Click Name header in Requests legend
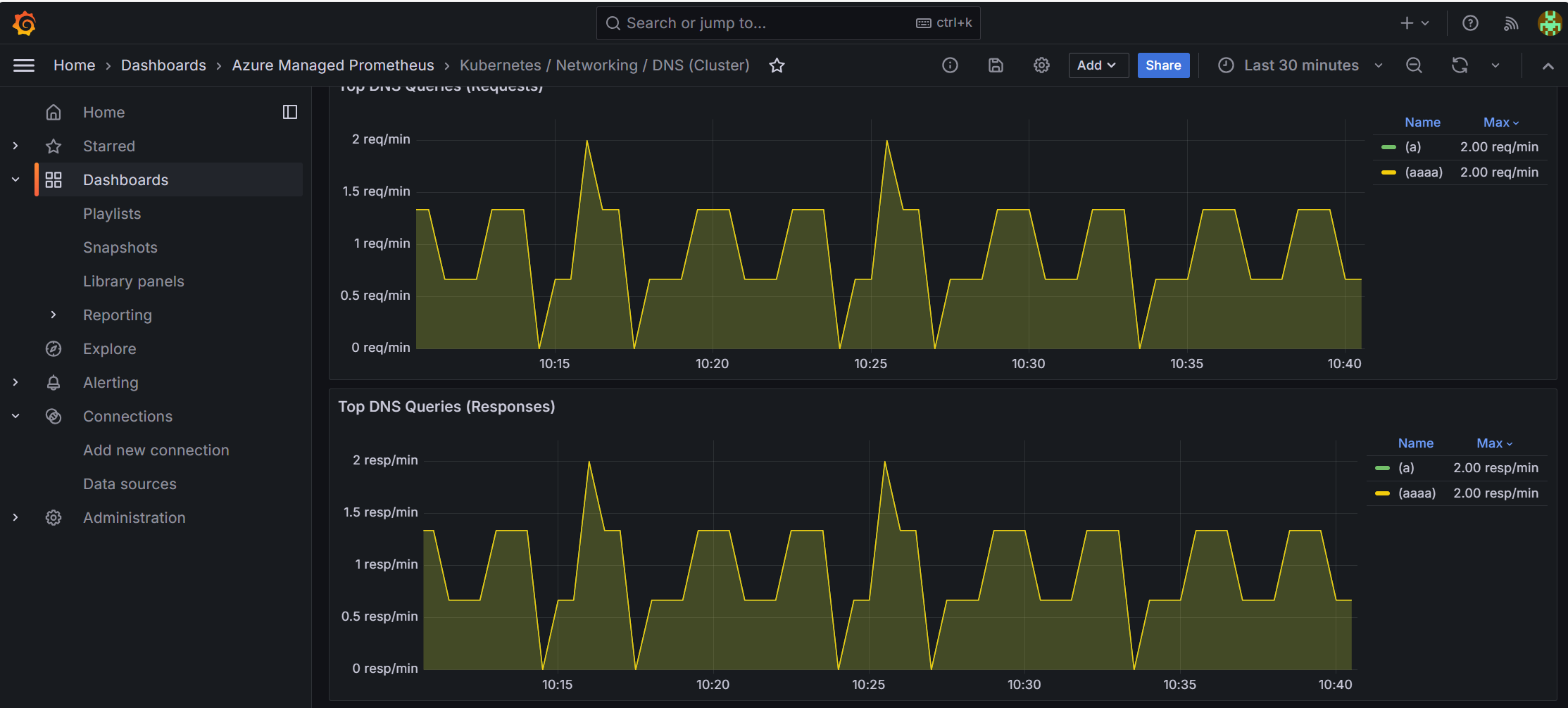 point(1422,122)
